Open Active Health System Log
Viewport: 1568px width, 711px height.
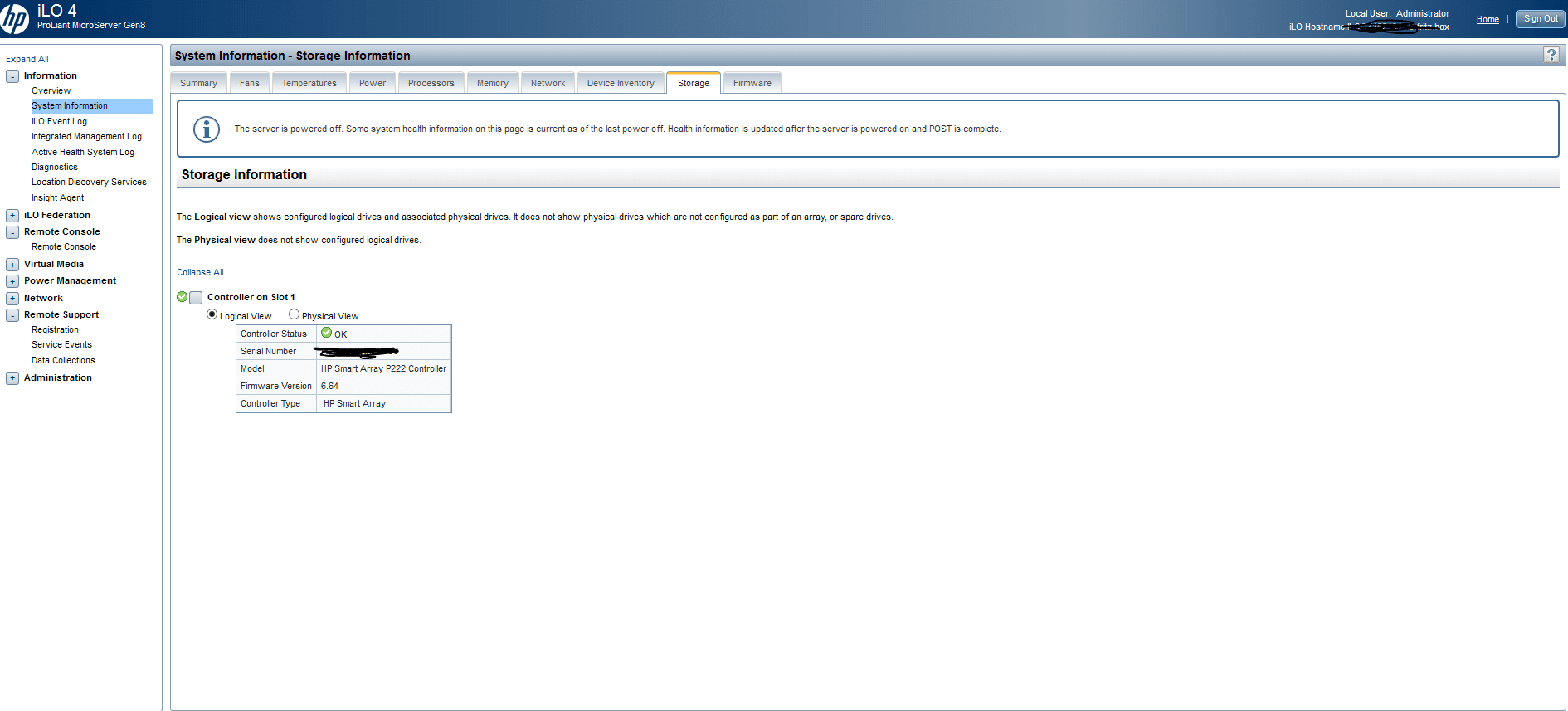click(83, 152)
